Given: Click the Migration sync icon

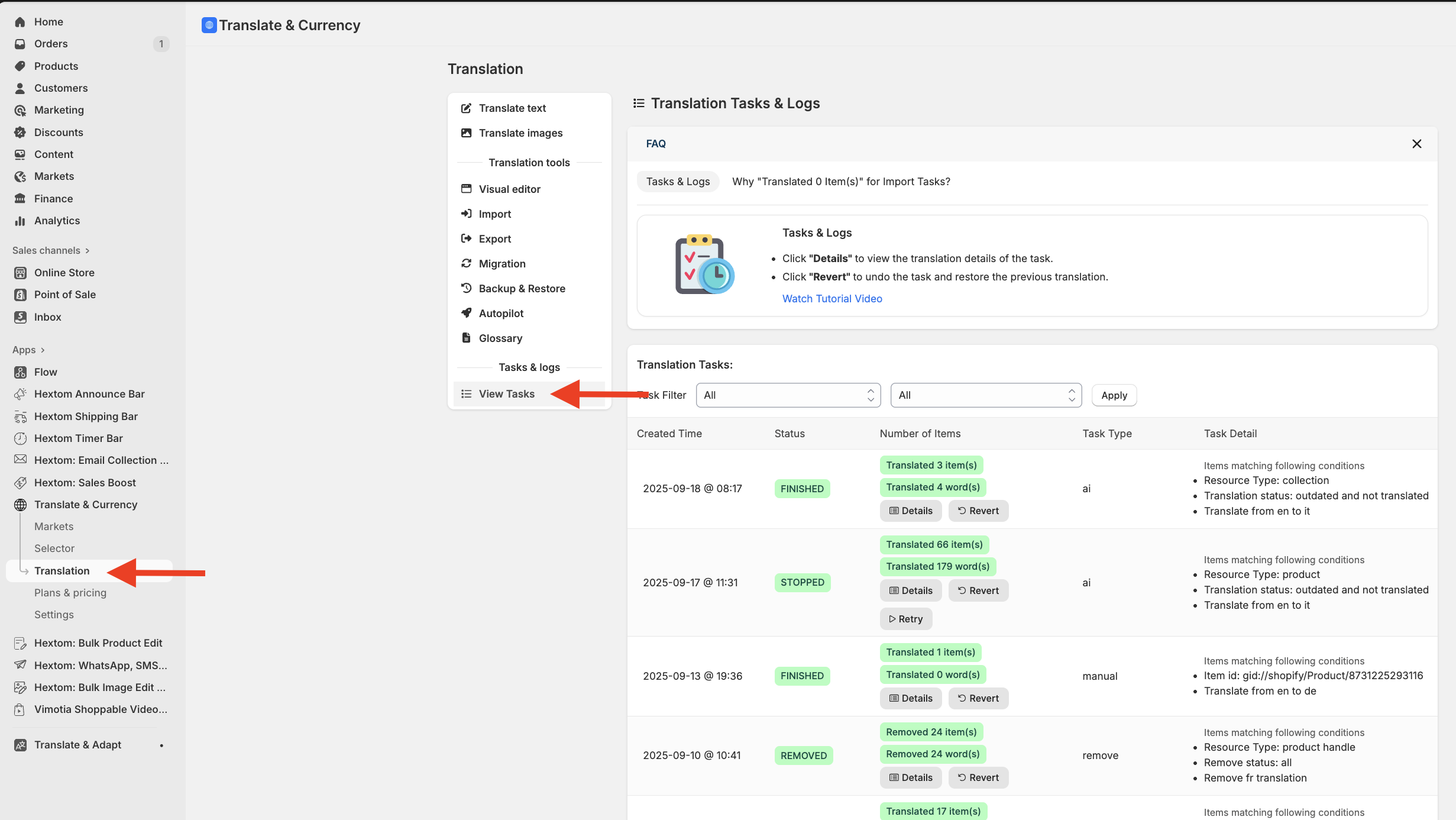Looking at the screenshot, I should pyautogui.click(x=466, y=263).
